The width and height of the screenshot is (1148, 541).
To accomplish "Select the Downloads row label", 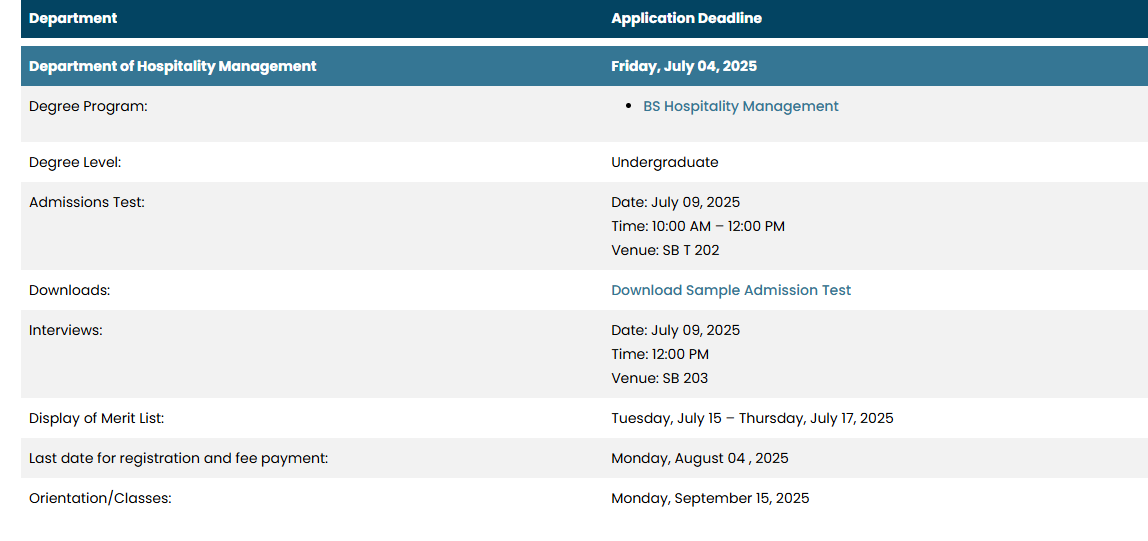I will coord(70,290).
